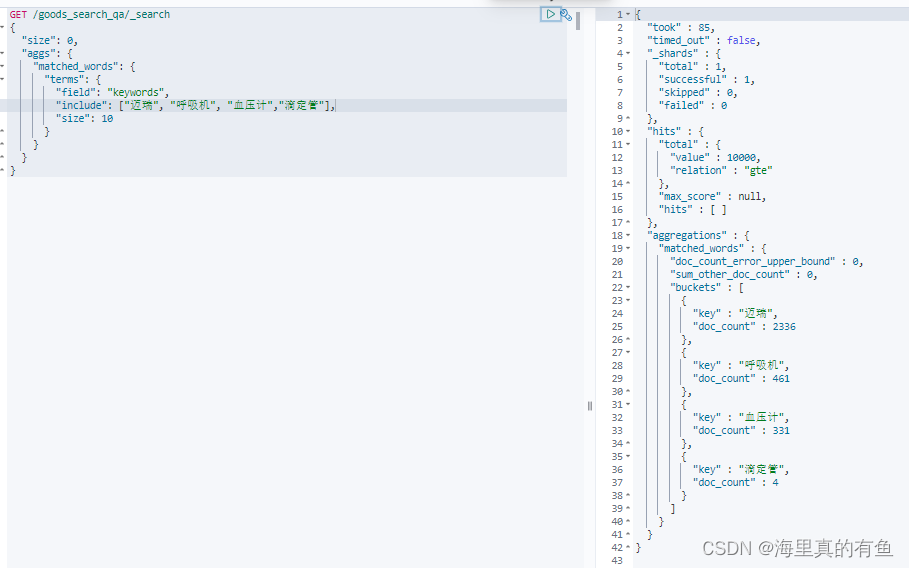Click the "key" : "血压计" response line
The width and height of the screenshot is (909, 568).
[741, 417]
